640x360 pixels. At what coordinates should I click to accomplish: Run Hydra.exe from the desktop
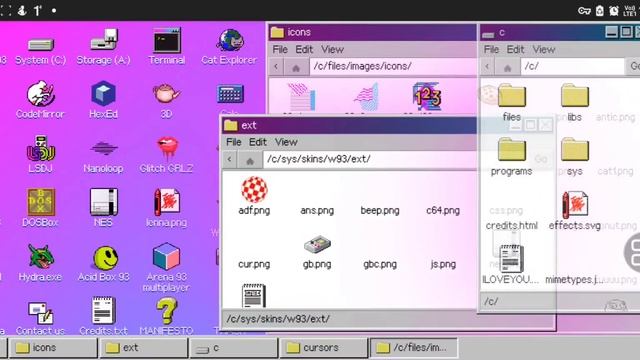[x=40, y=262]
